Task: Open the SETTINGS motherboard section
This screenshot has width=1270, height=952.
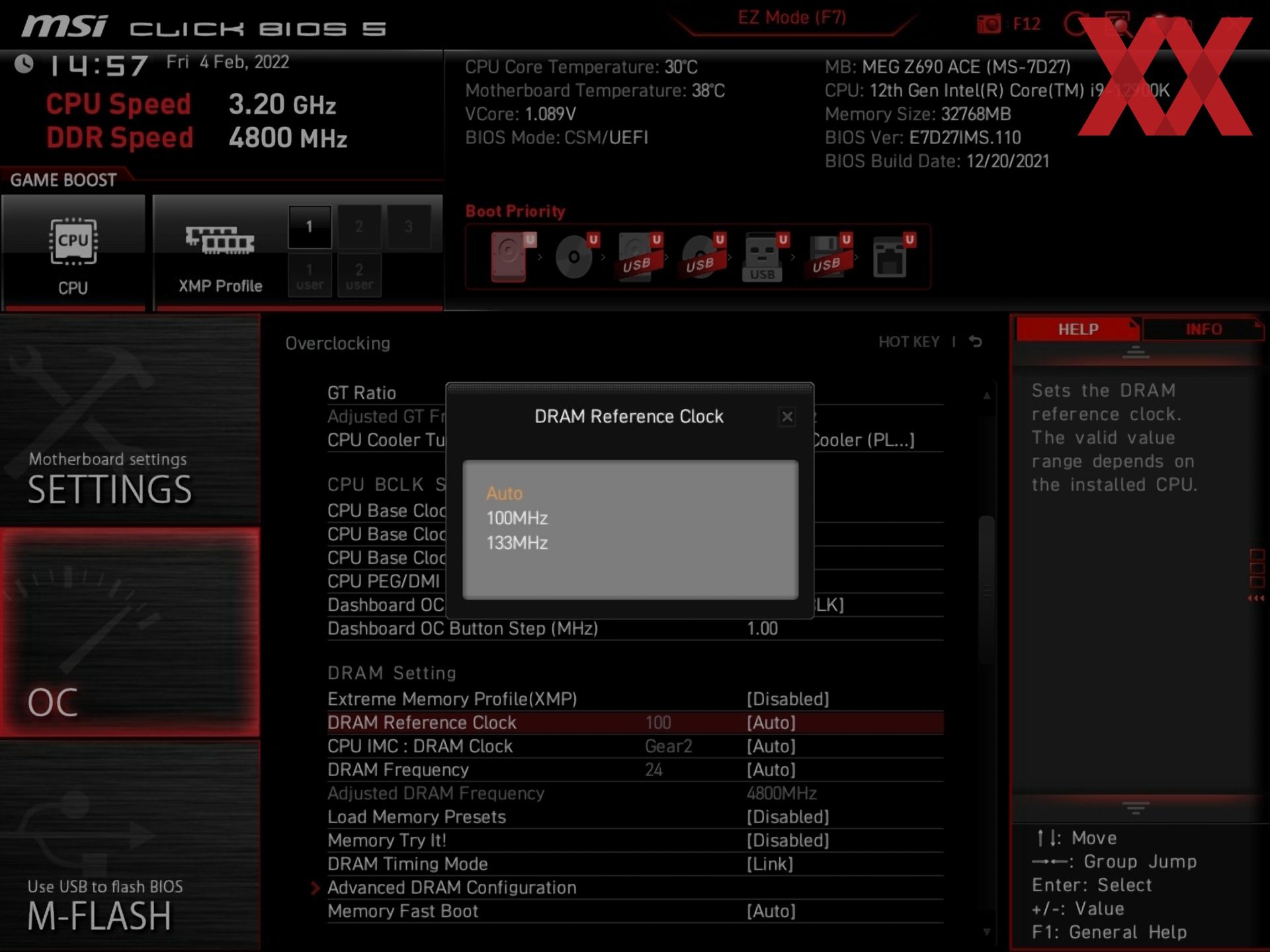Action: point(130,420)
